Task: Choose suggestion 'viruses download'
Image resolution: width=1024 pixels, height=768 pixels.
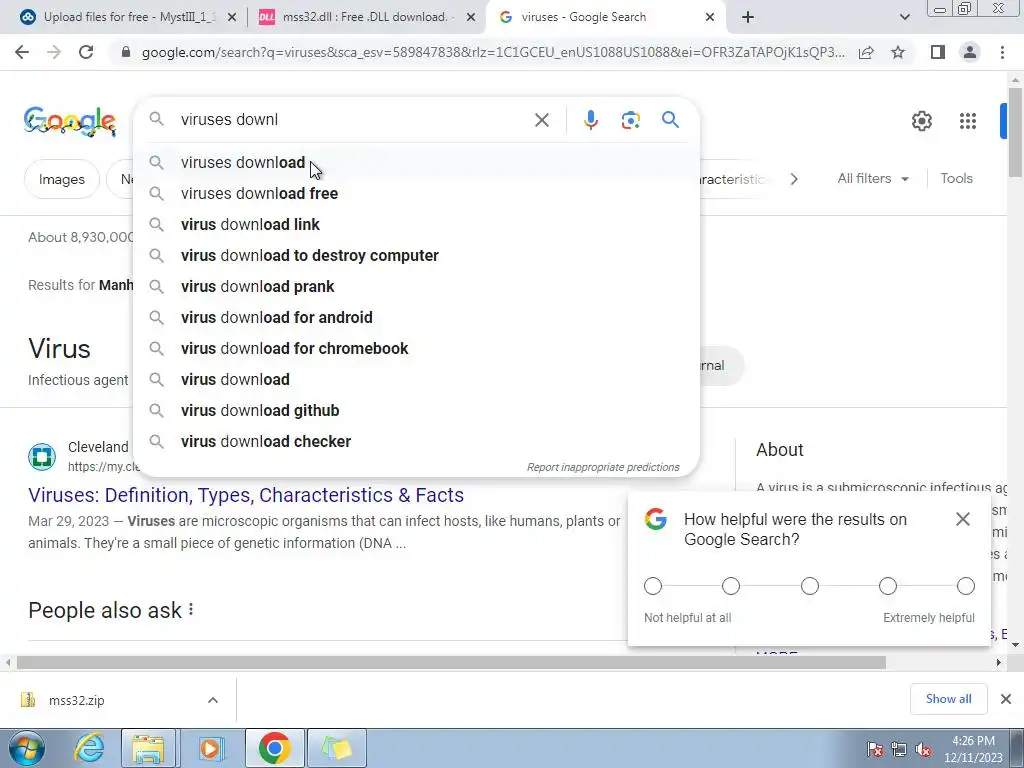Action: pos(416,163)
